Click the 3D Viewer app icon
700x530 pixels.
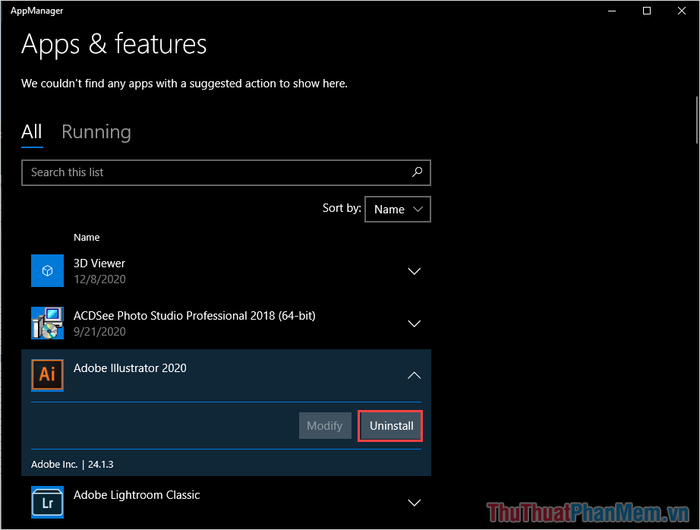click(47, 271)
